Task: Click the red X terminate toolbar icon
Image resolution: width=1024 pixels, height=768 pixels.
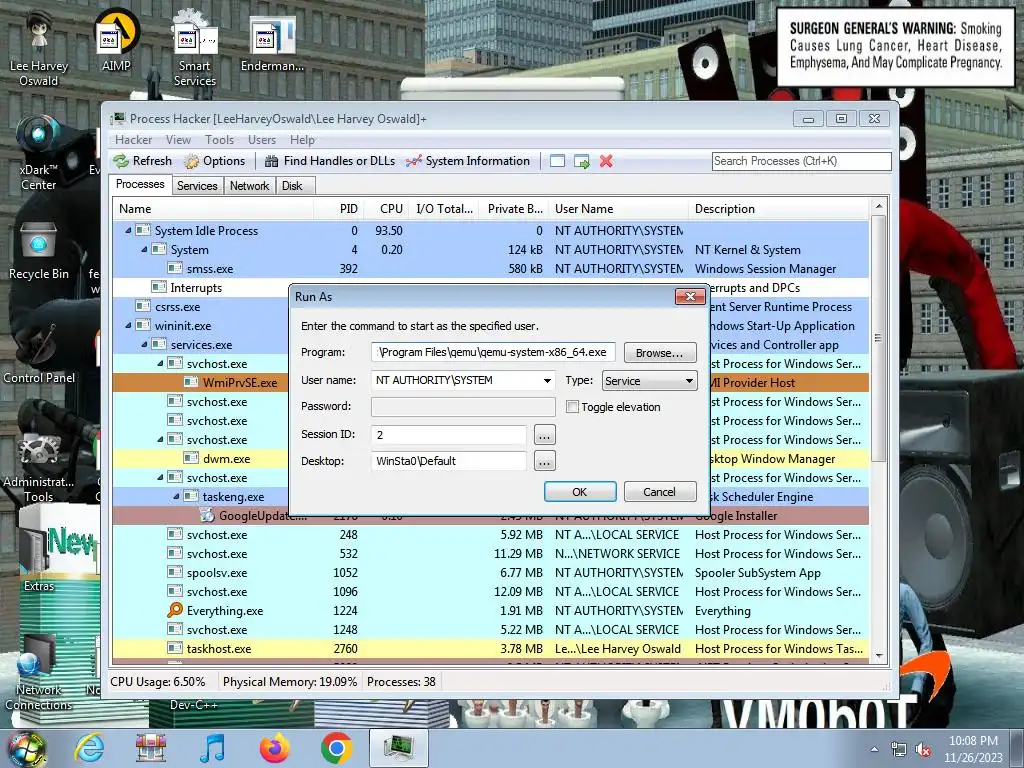Action: pos(606,161)
